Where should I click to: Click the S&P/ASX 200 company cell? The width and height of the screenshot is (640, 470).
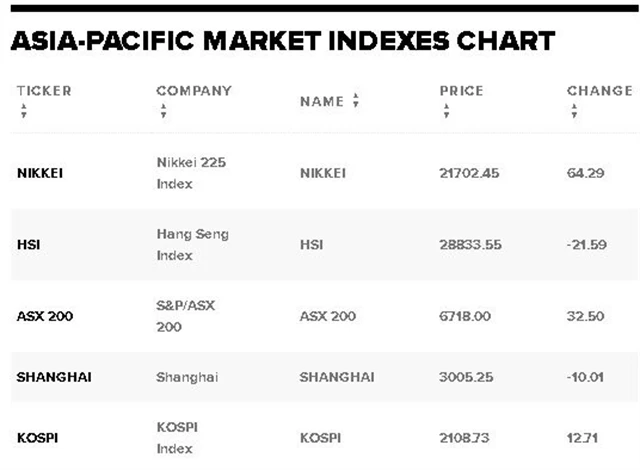[185, 316]
